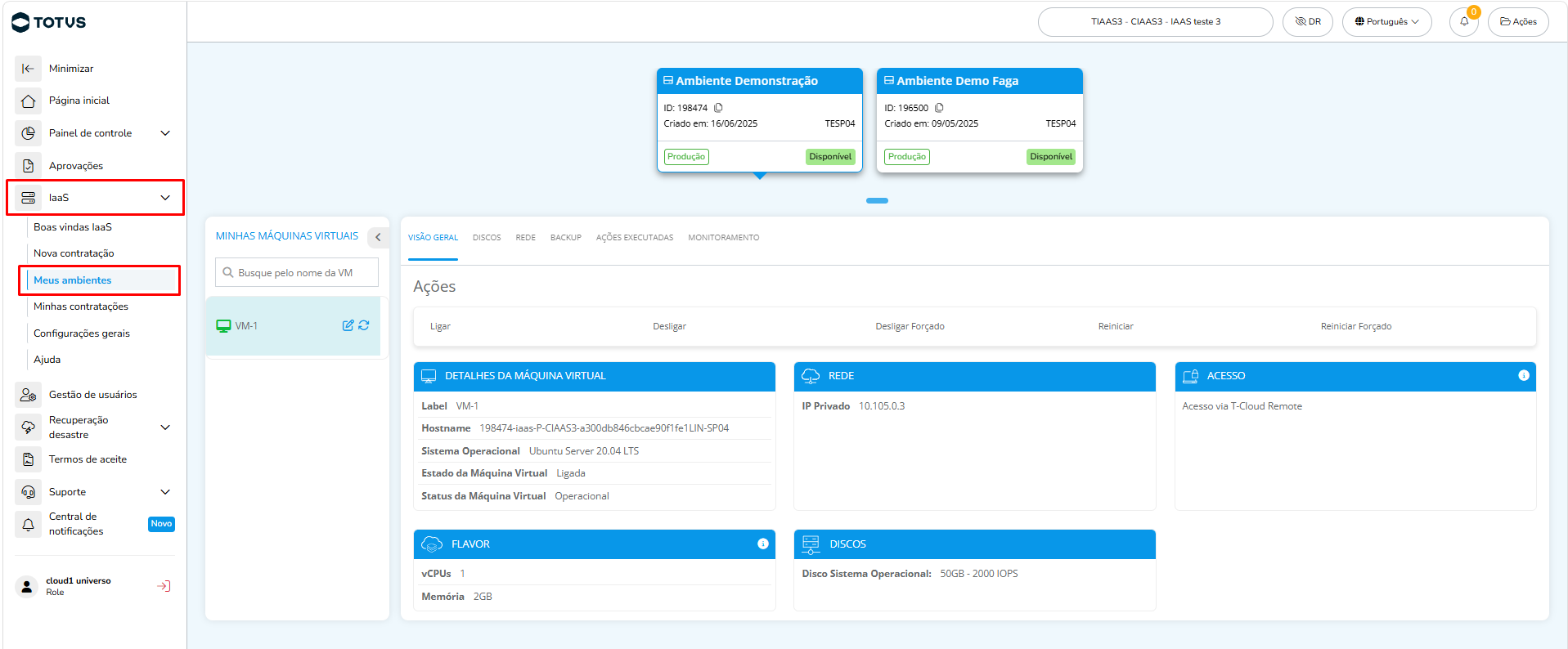1568x649 pixels.
Task: Click the Ubuntu Server 20.04 LTS value
Action: click(x=584, y=451)
